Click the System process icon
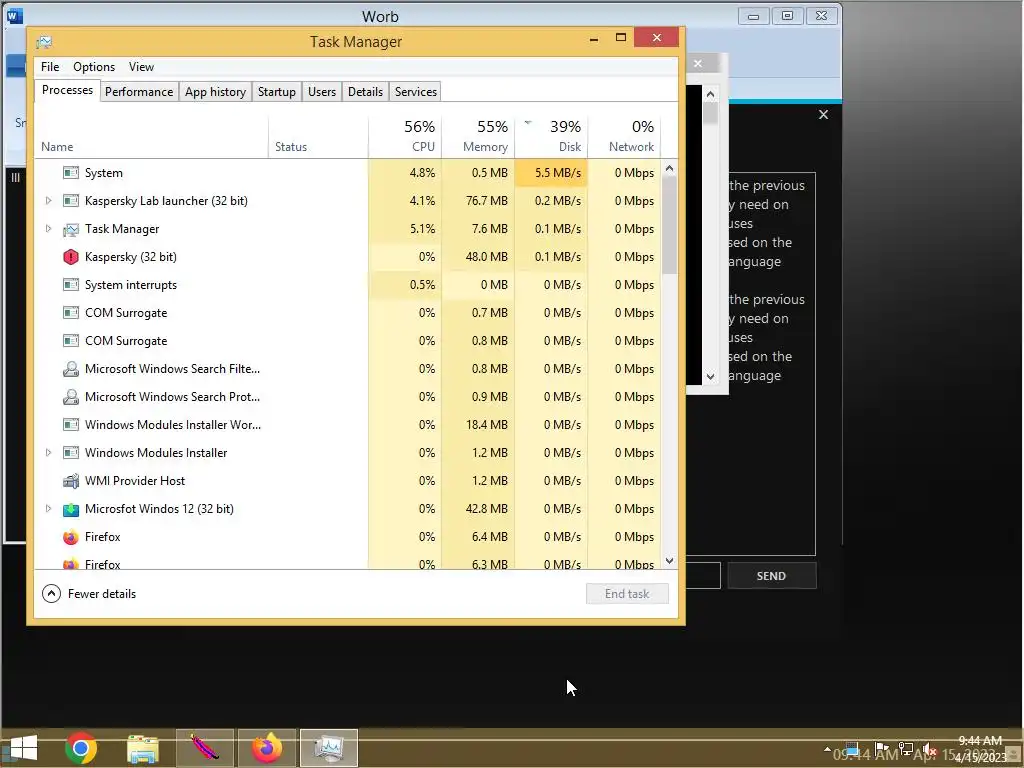 [x=71, y=173]
